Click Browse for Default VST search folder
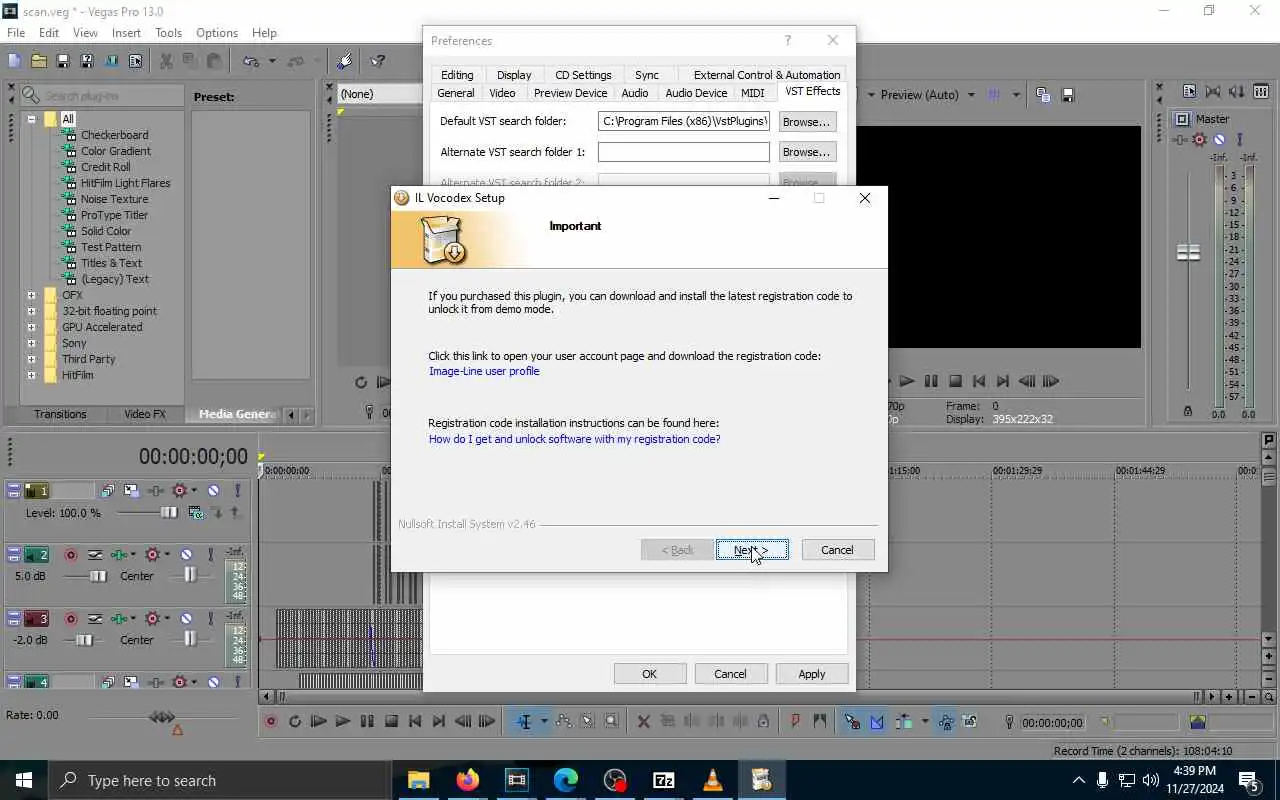Image resolution: width=1280 pixels, height=800 pixels. (x=806, y=122)
